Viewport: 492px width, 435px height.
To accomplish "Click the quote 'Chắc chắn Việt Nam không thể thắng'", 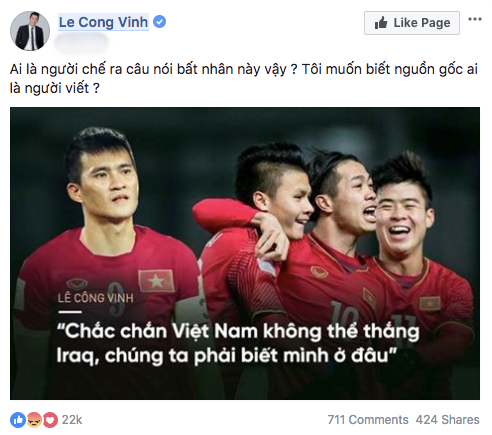I will click(238, 331).
